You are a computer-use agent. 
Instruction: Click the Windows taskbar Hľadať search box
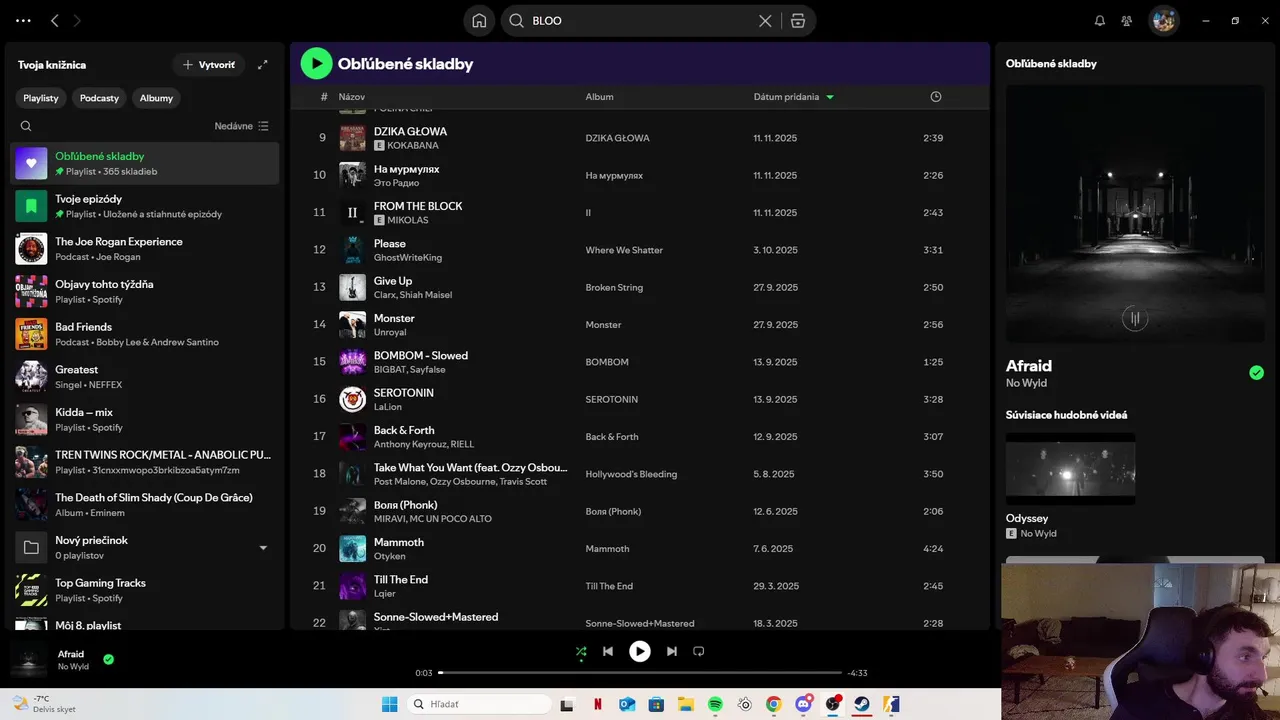tap(478, 704)
